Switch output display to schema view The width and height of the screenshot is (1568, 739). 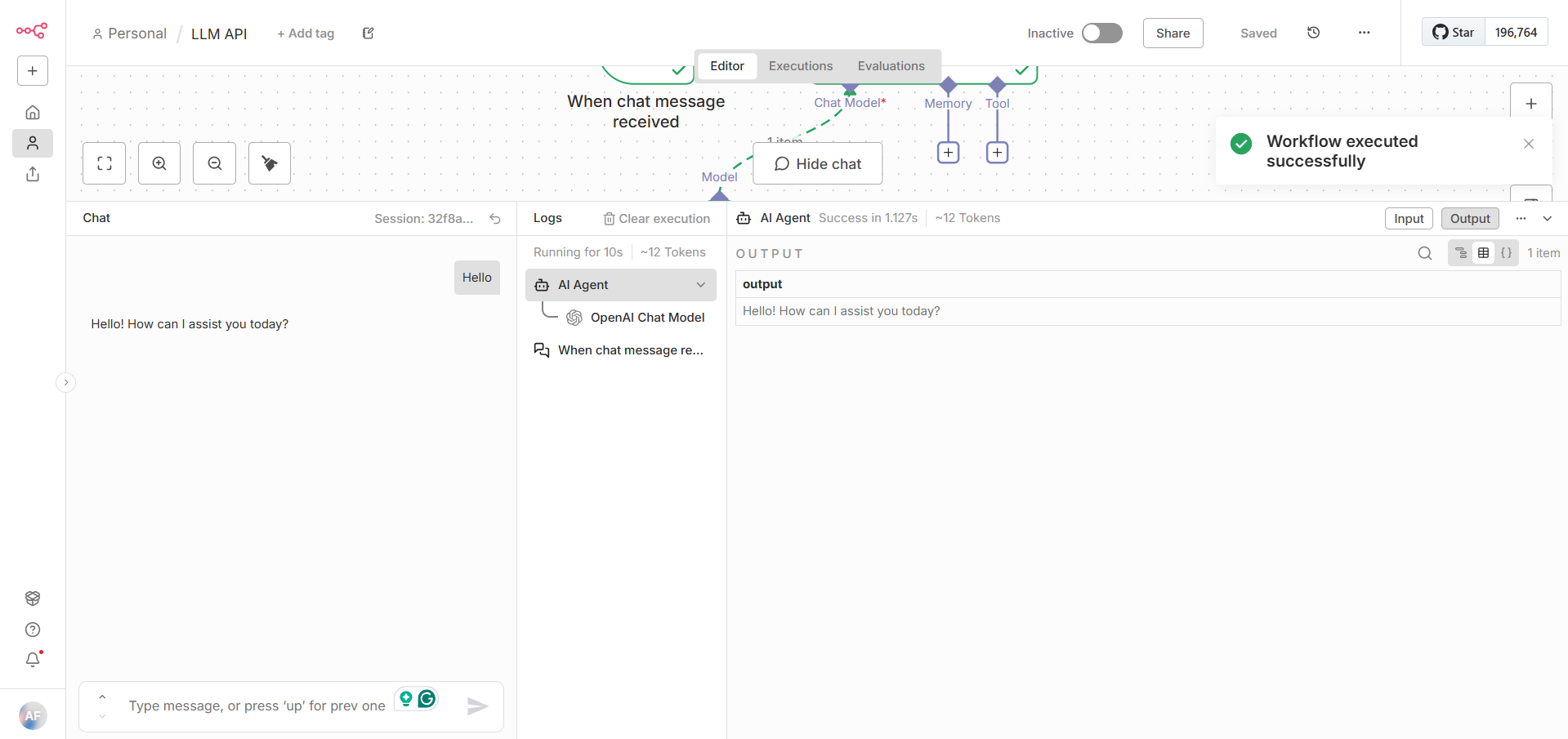[x=1461, y=253]
